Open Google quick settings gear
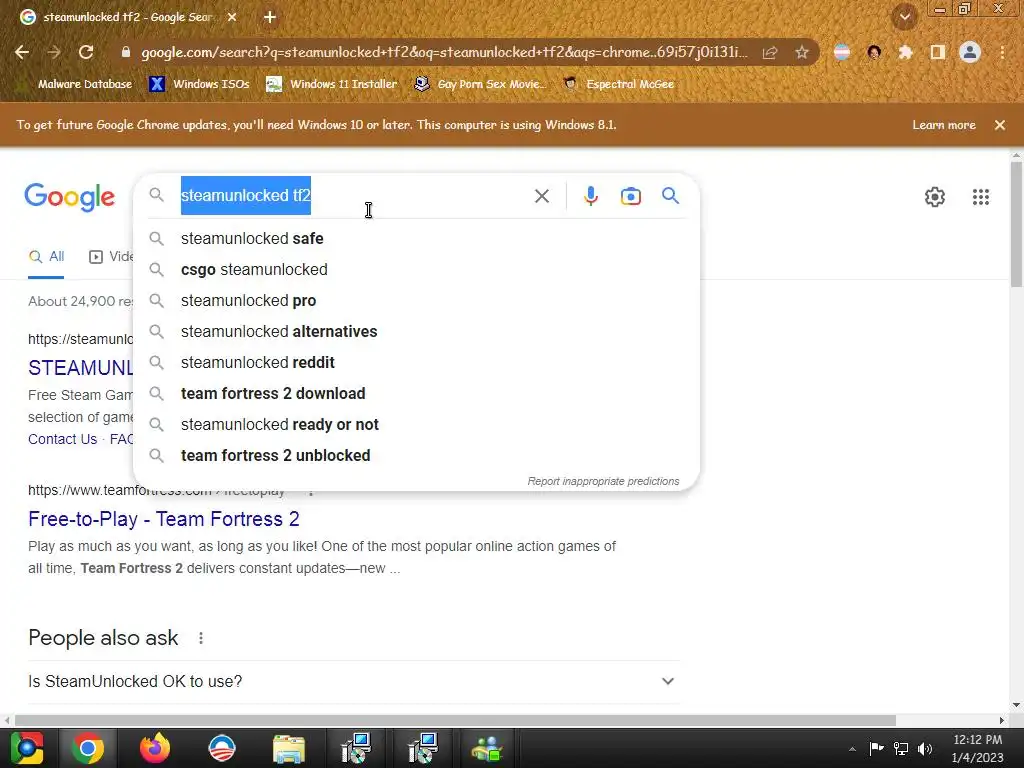Viewport: 1024px width, 768px height. click(x=935, y=197)
